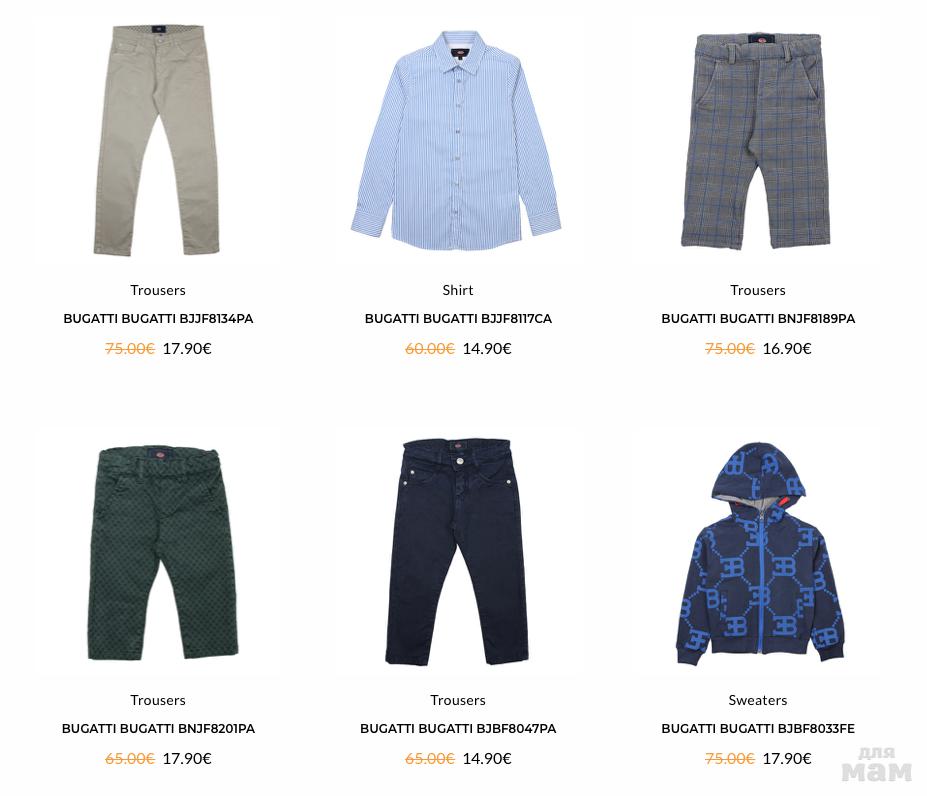Open product link BUGATTI BUGATTI BJBF8033FE
Viewport: 927px width, 796px height.
point(758,729)
